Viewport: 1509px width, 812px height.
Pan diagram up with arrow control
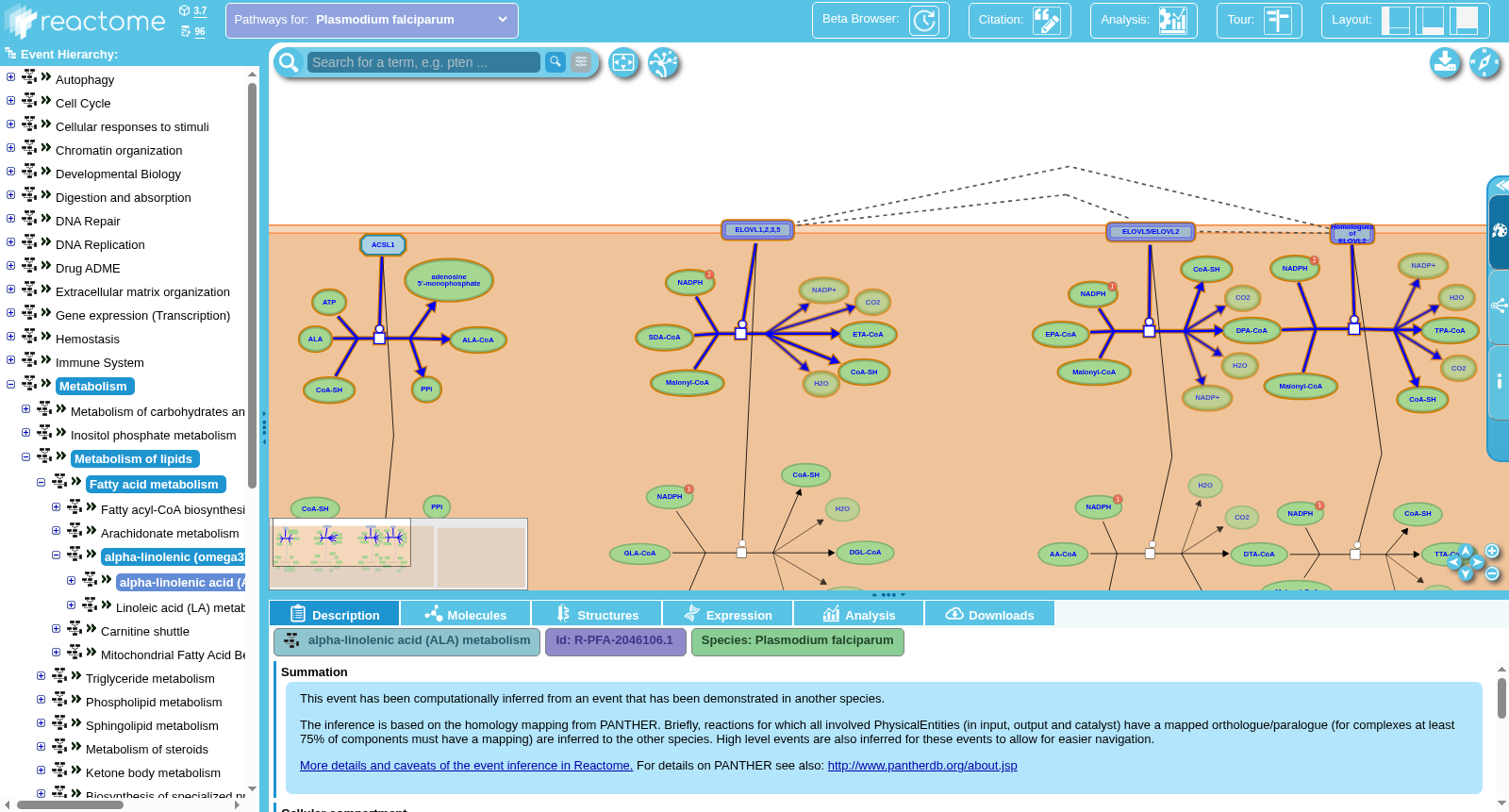click(1466, 551)
